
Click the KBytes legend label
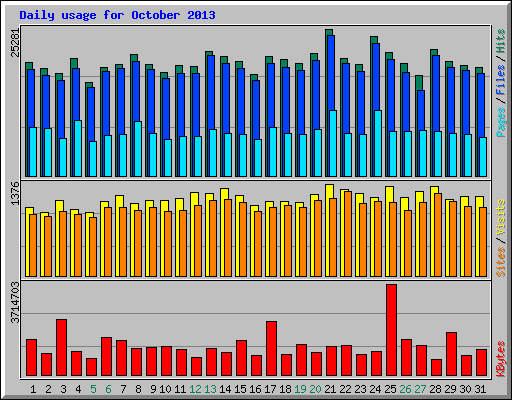(500, 359)
